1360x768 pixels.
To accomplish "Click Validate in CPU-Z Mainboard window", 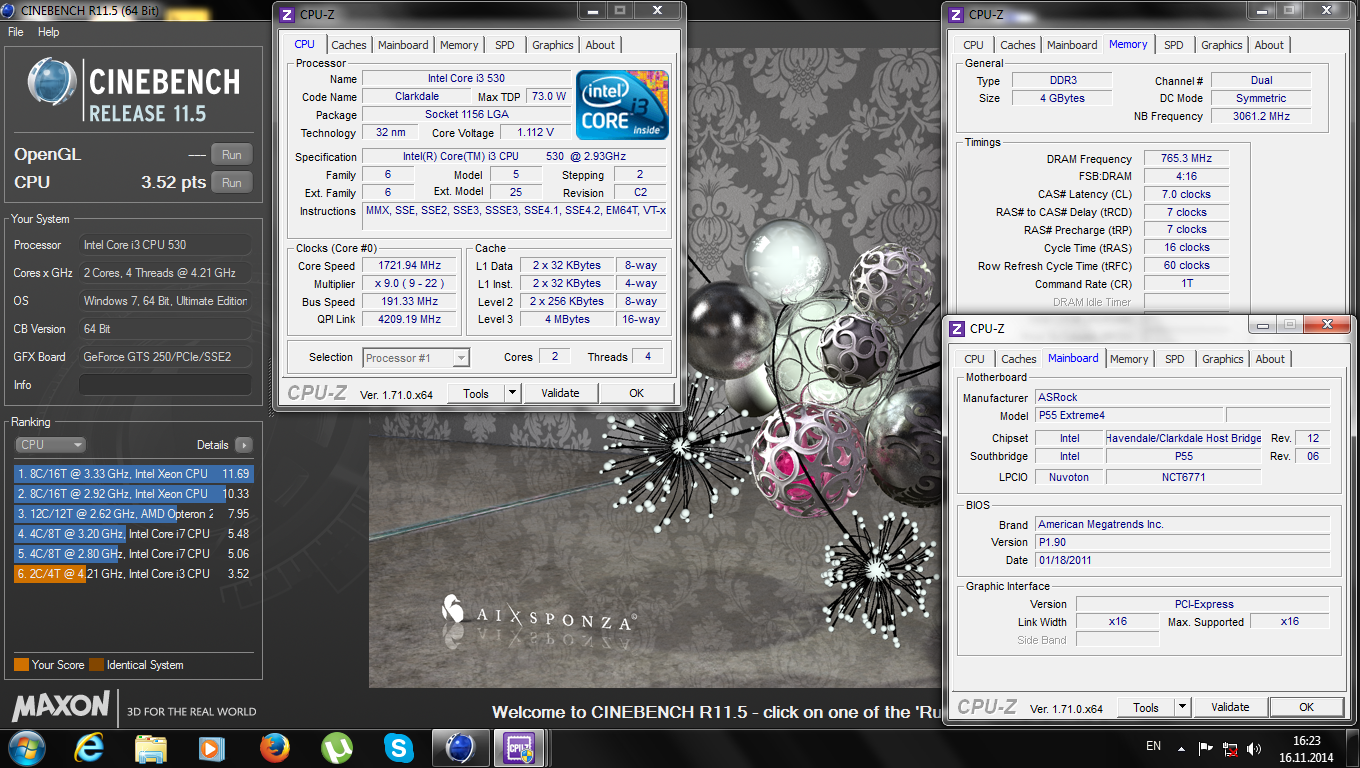I will tap(1230, 707).
